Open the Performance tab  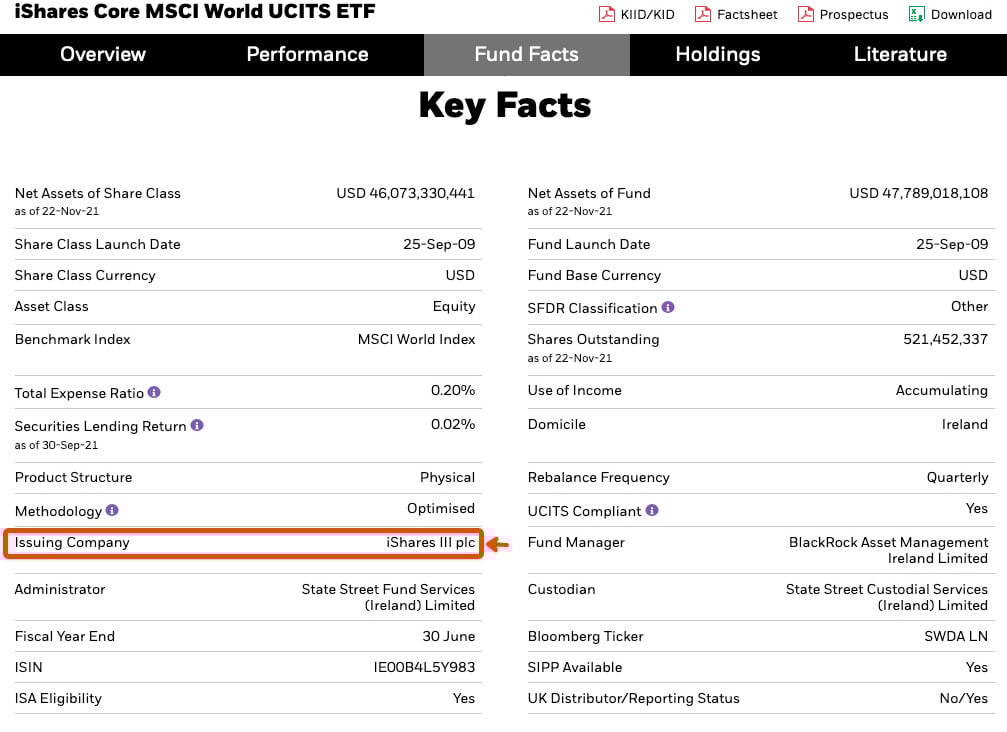(307, 55)
